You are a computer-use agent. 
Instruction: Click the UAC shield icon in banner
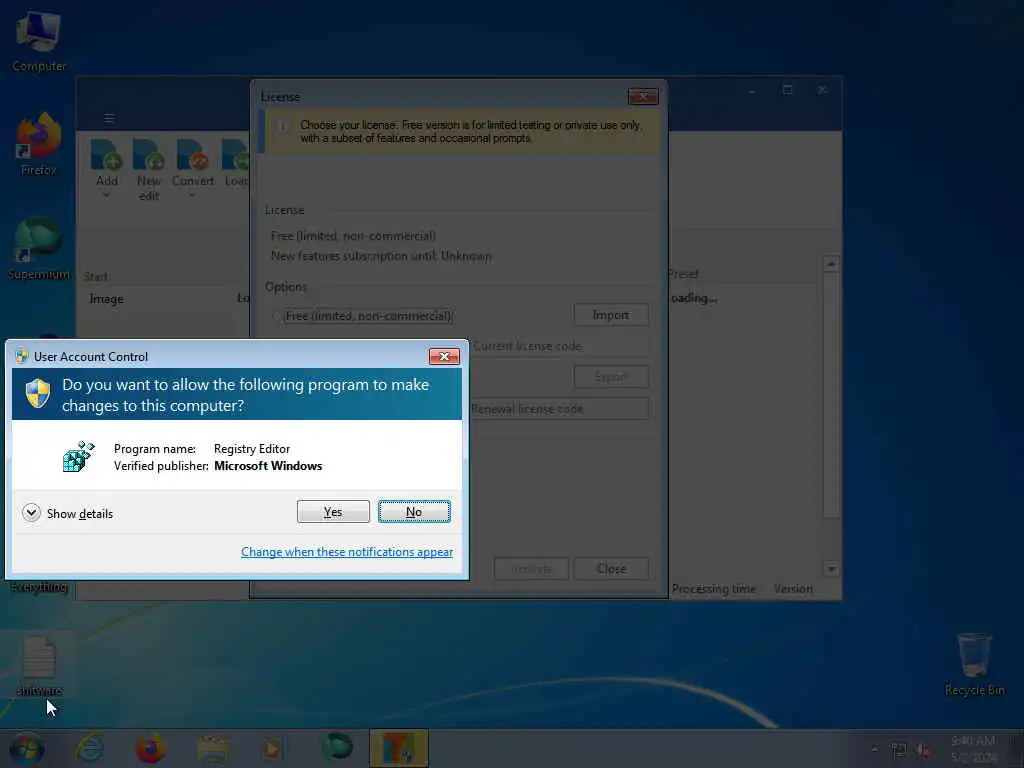38,394
